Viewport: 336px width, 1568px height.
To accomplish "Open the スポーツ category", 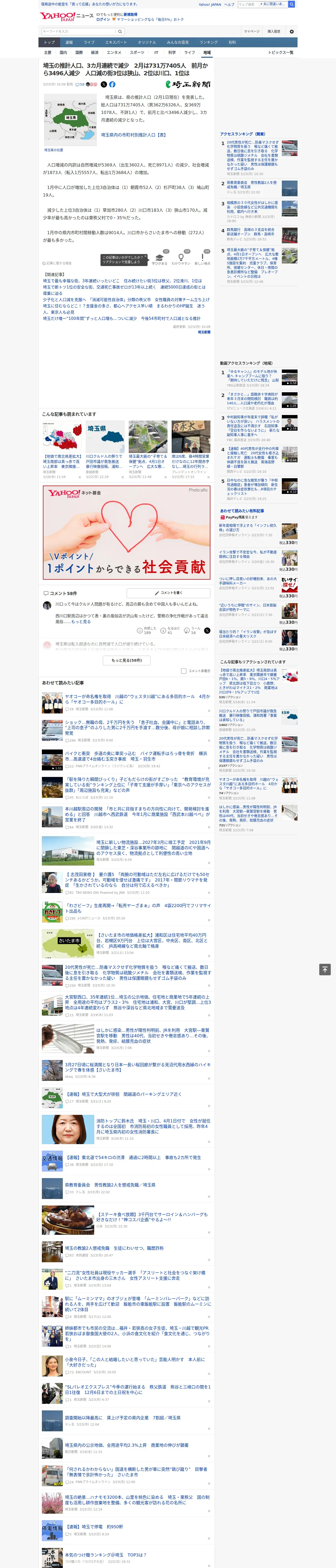I will (137, 52).
